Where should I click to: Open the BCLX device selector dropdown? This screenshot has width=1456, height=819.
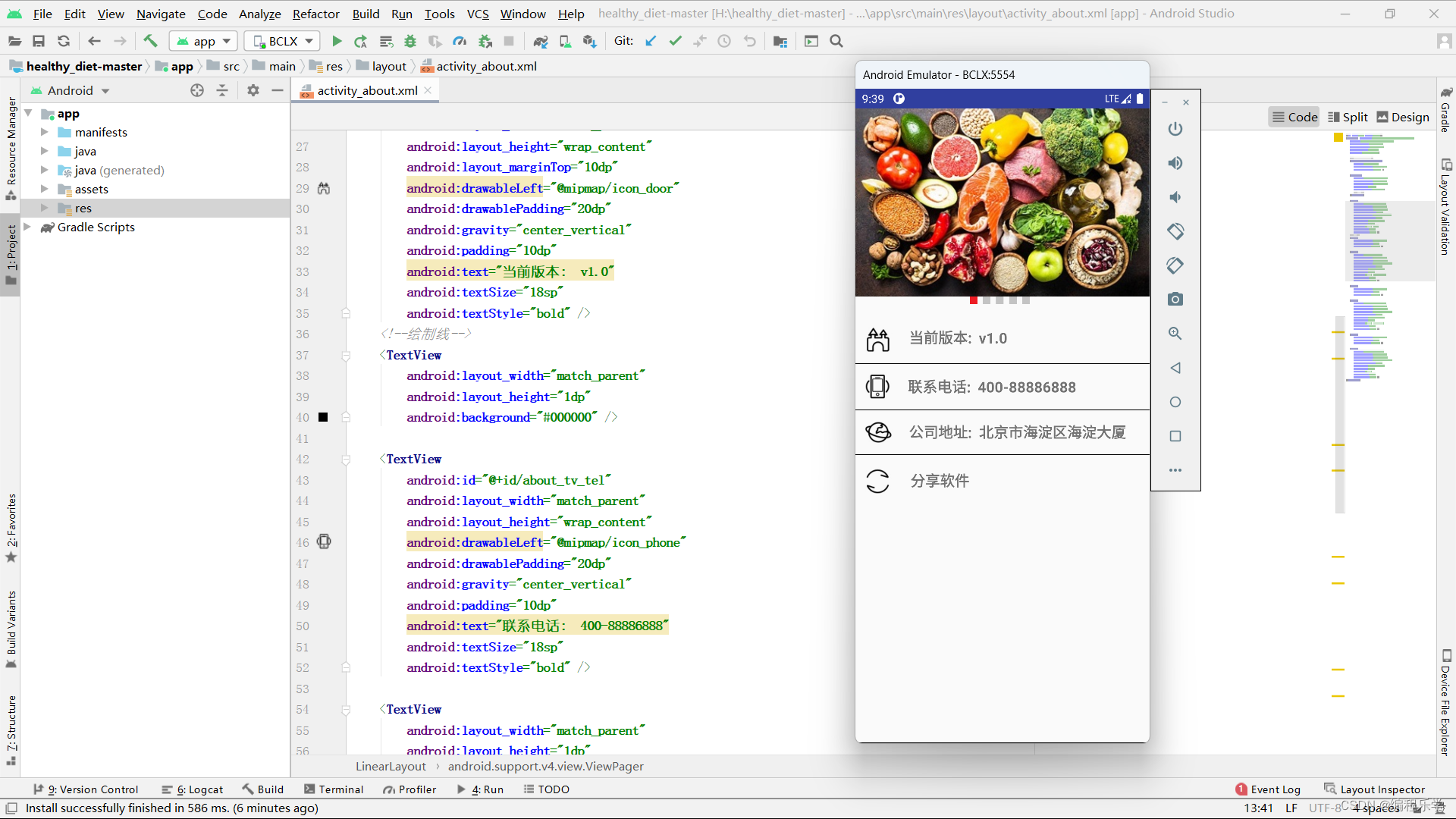[281, 41]
